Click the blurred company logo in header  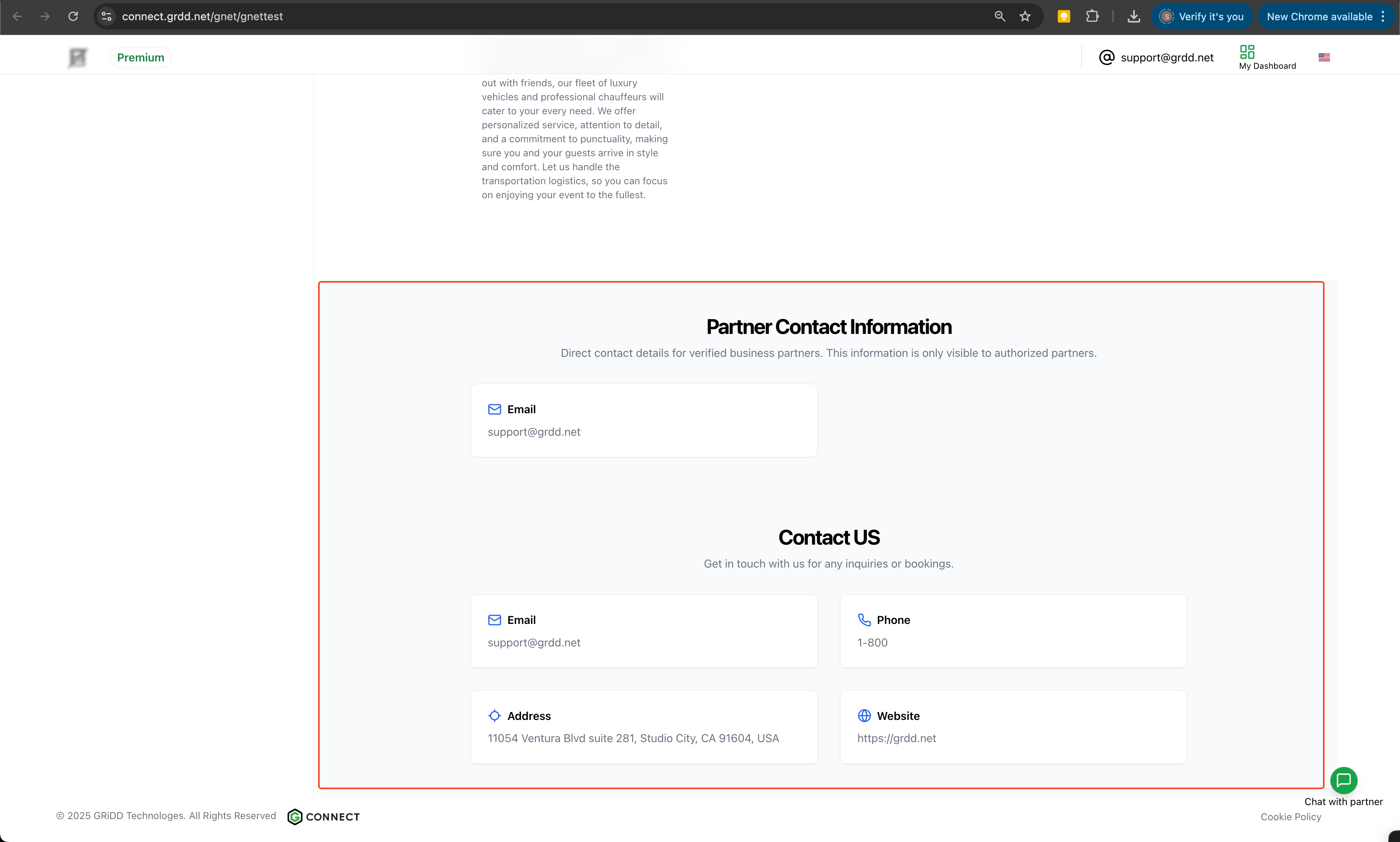[x=78, y=57]
